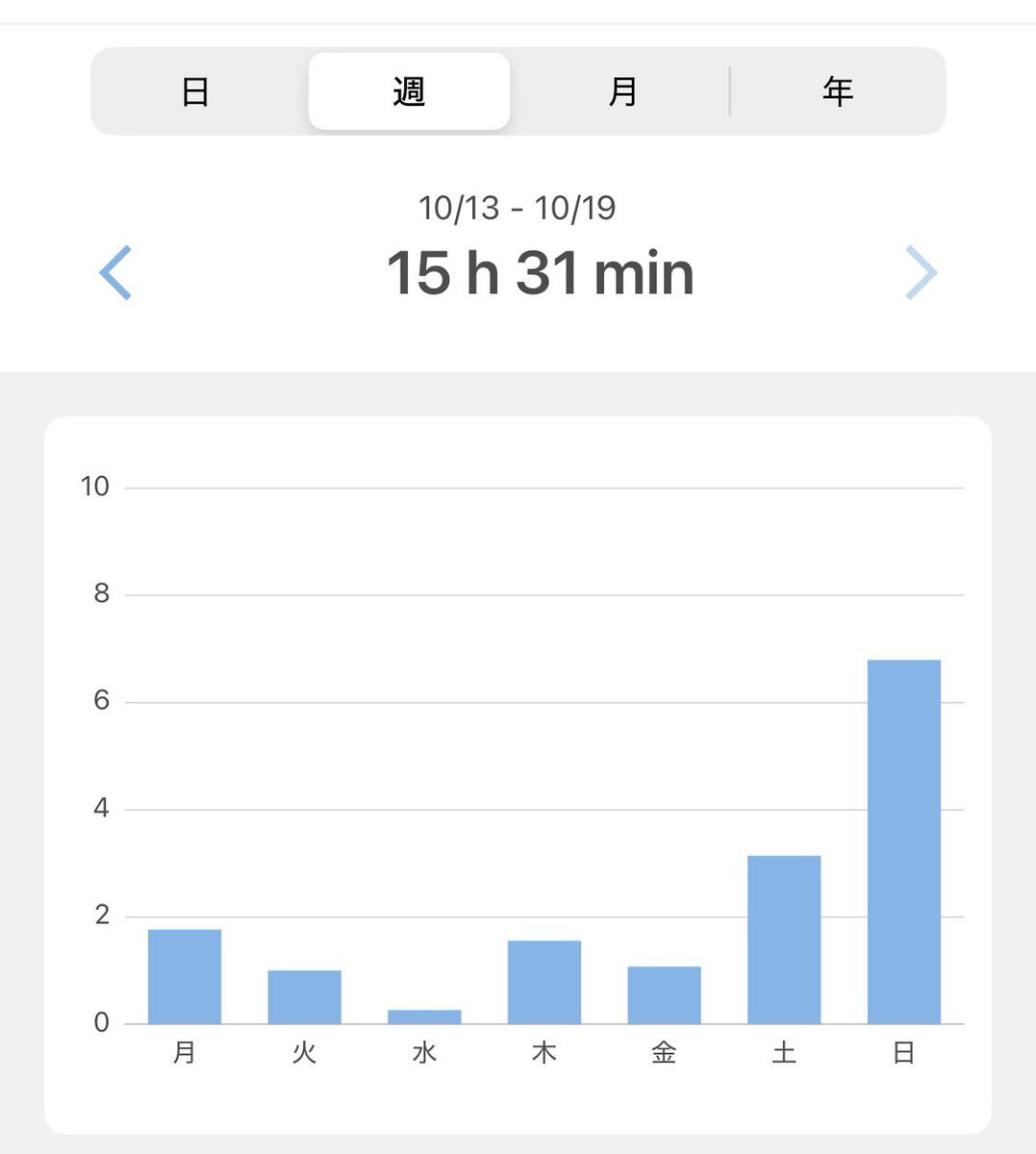Click the 水 label on the x-axis
The width and height of the screenshot is (1036, 1154).
(424, 1053)
